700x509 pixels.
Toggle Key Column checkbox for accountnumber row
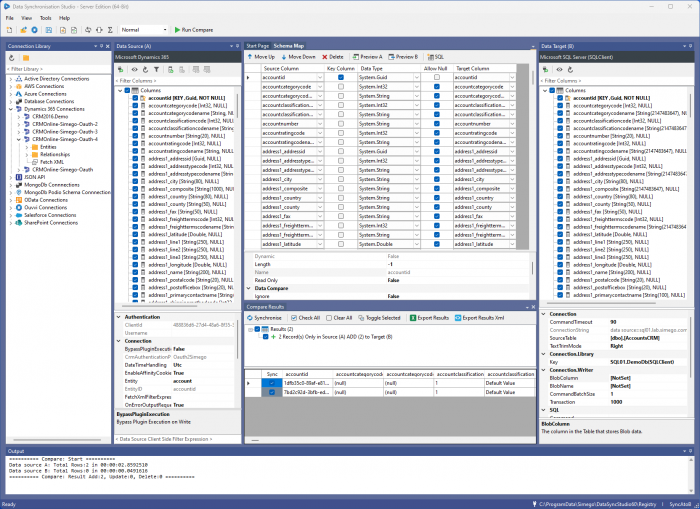[x=341, y=124]
